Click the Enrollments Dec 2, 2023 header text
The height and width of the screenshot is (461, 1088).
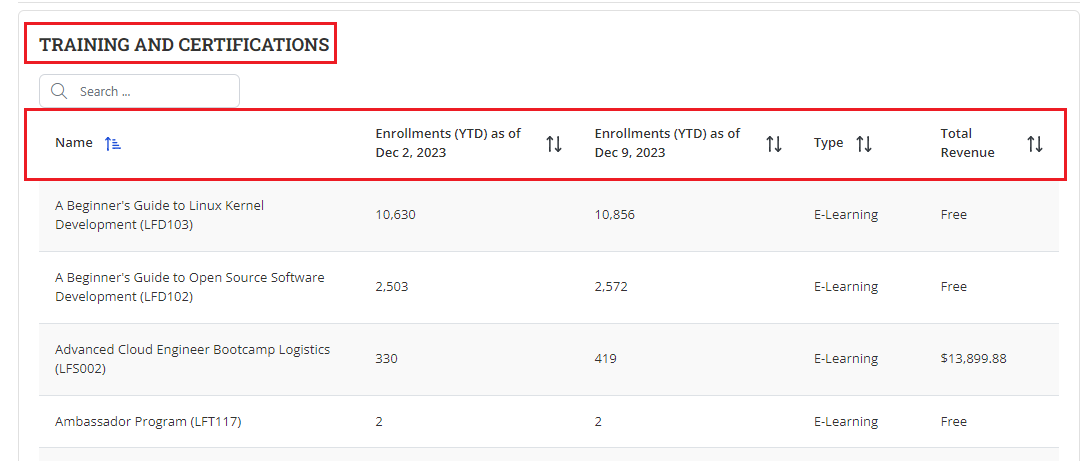[x=448, y=143]
